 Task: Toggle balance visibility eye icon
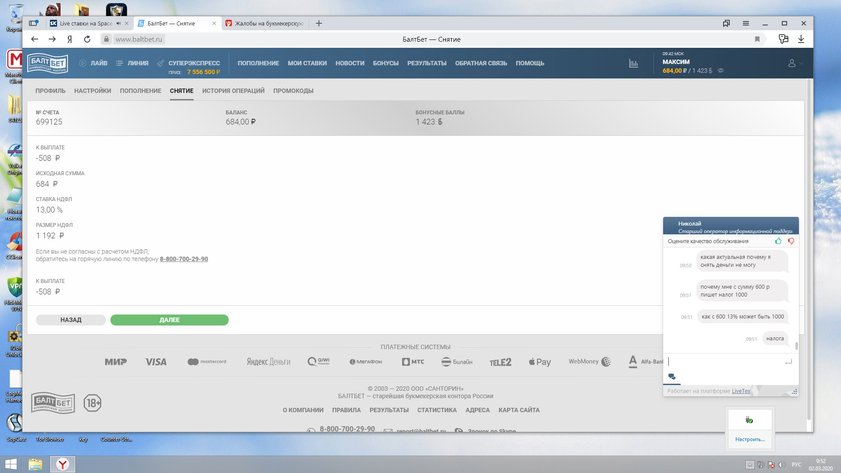pos(721,71)
